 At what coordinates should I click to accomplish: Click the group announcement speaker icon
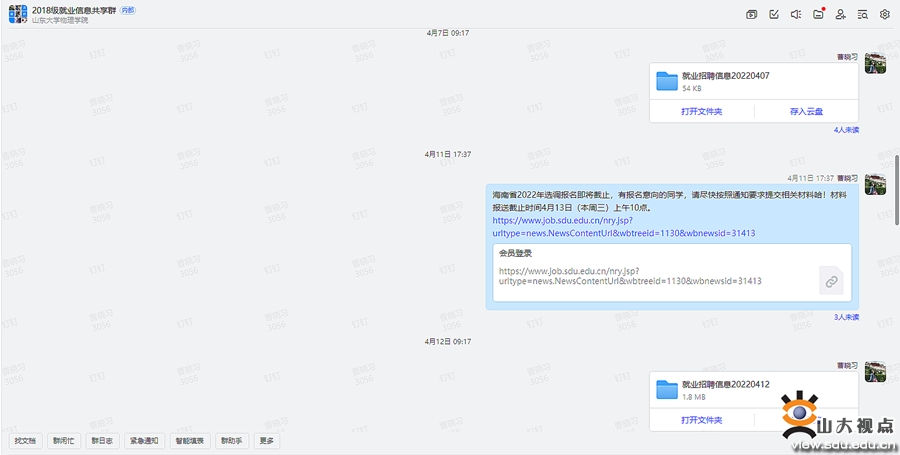(796, 14)
